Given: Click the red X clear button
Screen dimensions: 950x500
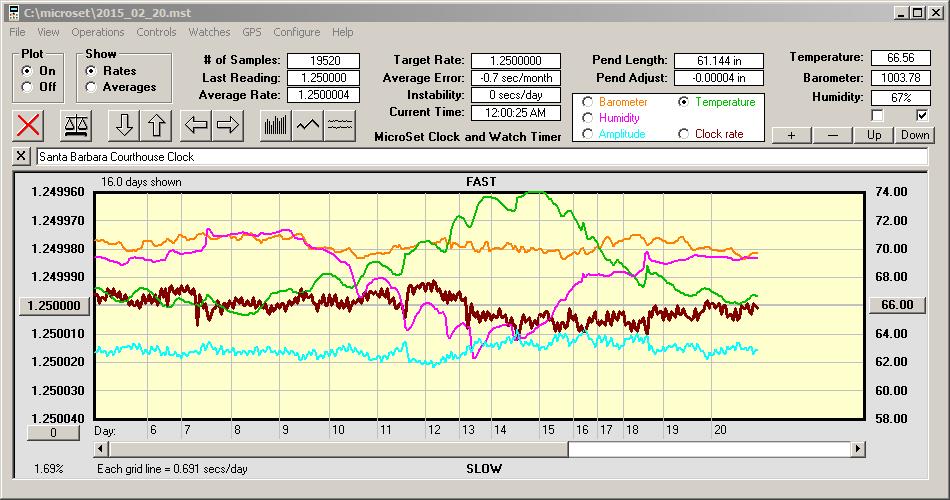Looking at the screenshot, I should pyautogui.click(x=30, y=126).
